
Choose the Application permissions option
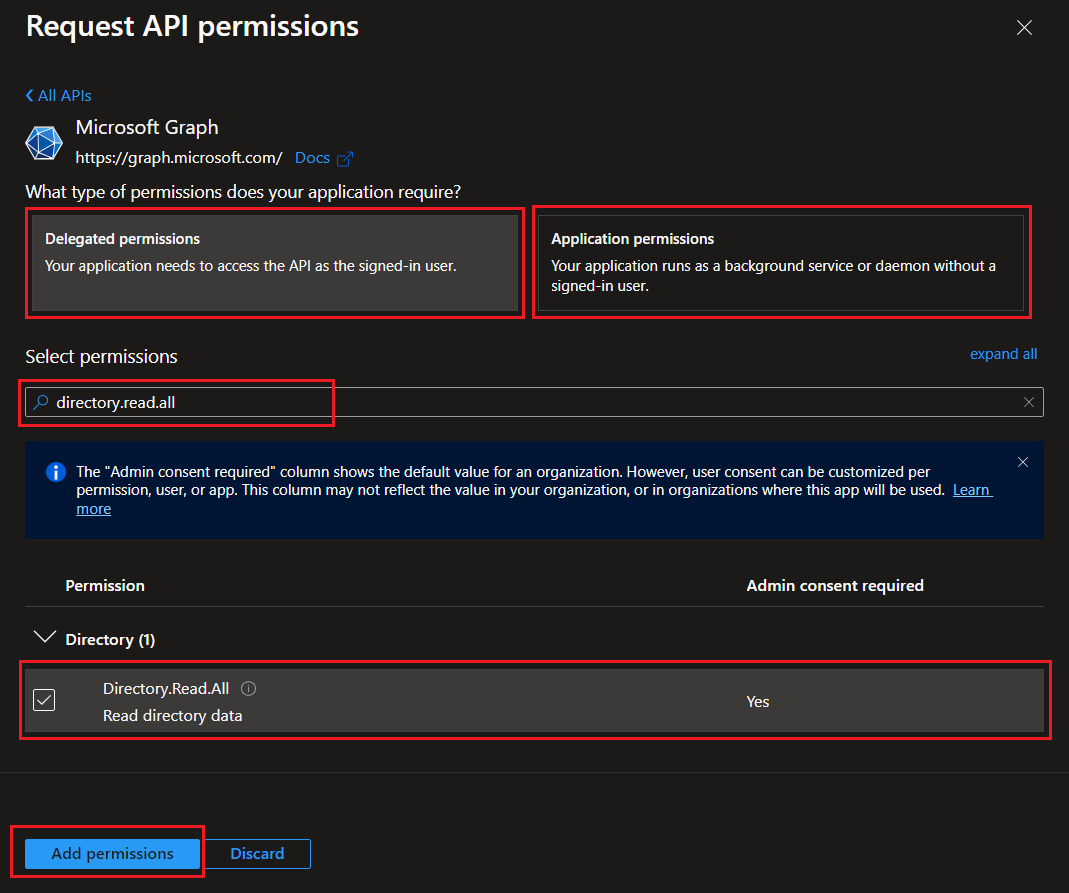781,263
